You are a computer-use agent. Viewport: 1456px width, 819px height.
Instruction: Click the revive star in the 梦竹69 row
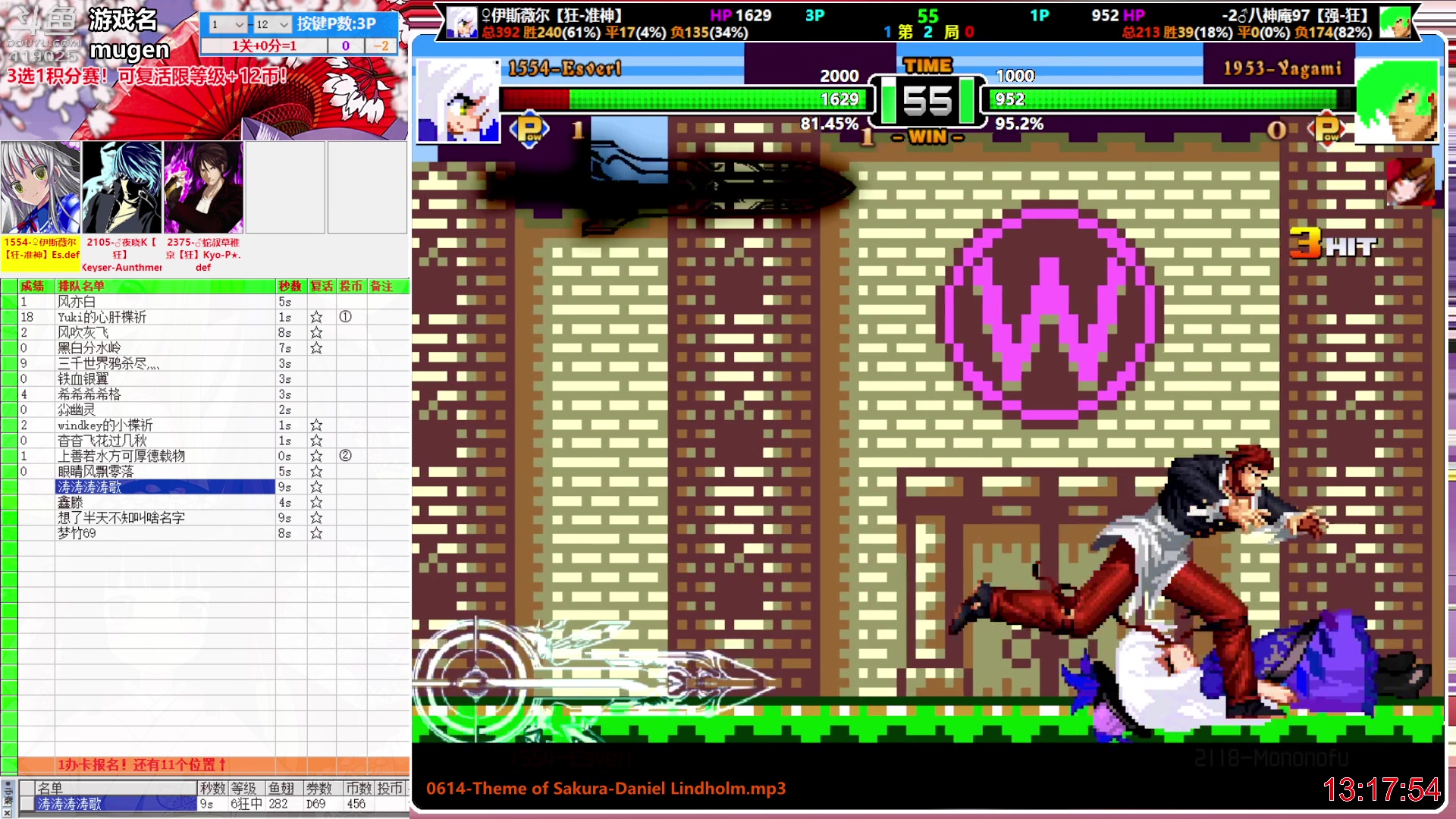point(316,533)
